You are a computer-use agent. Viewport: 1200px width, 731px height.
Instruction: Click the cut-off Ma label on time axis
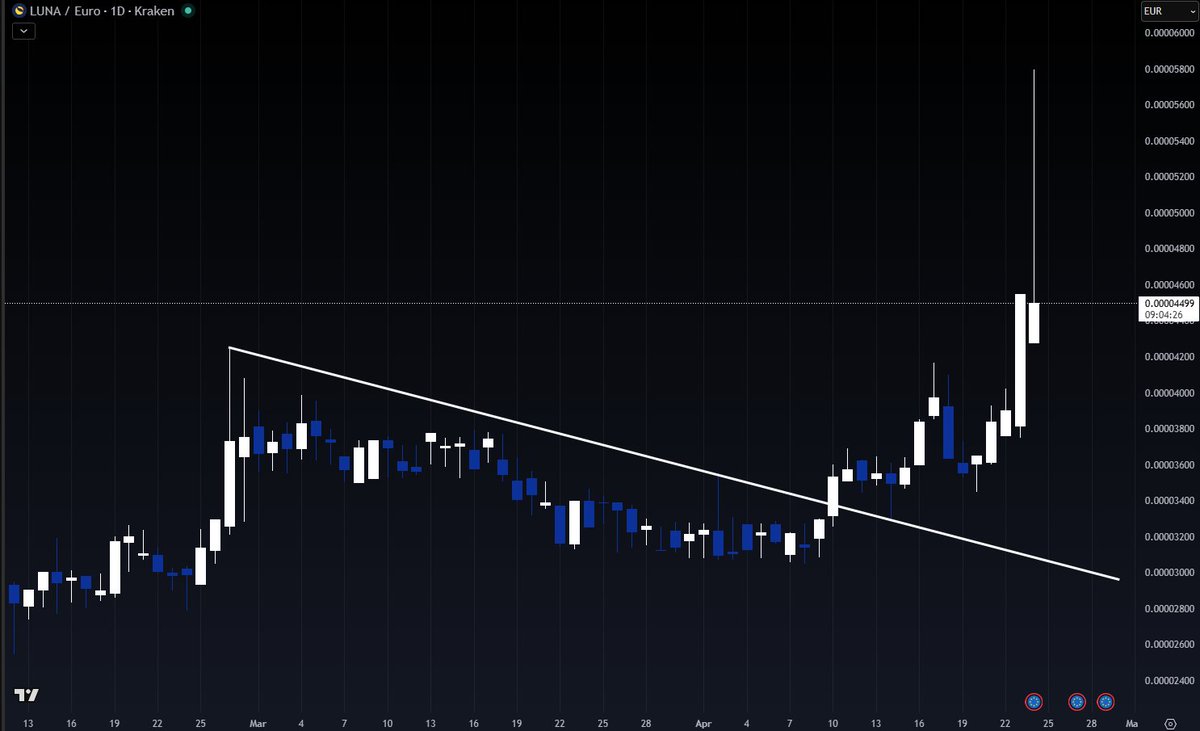pos(1131,722)
